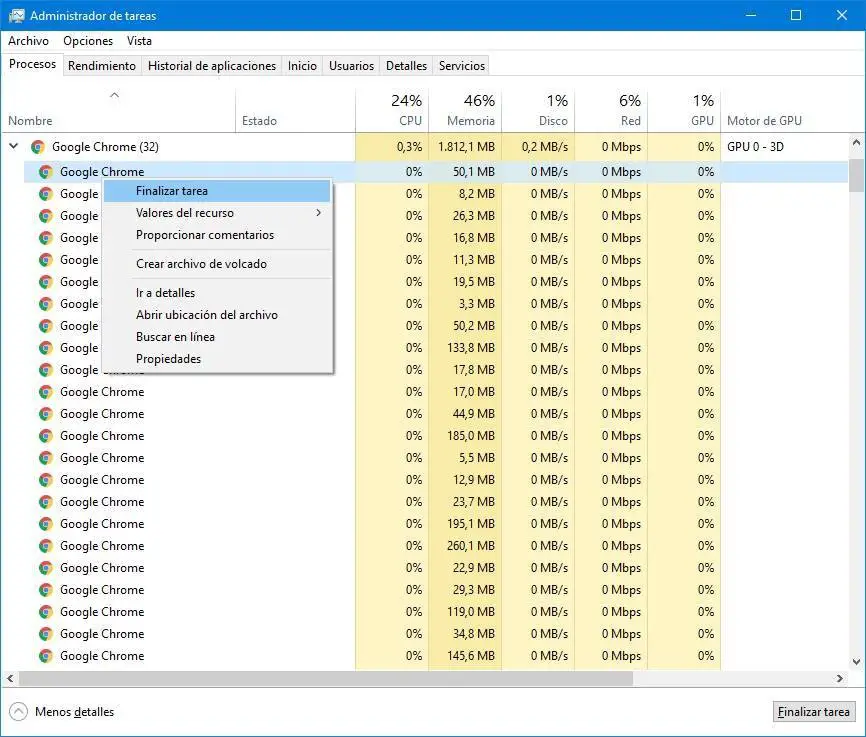Screen dimensions: 866x737
Task: Switch to the Rendimiento tab
Action: (102, 66)
